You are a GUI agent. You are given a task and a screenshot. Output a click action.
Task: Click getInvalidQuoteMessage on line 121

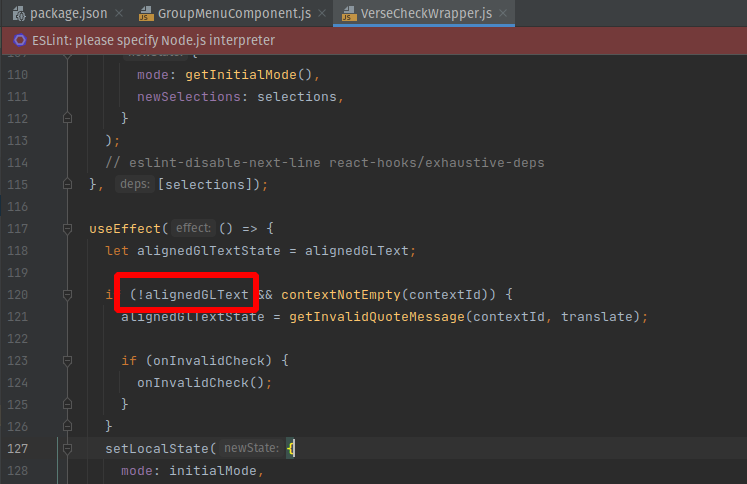point(376,317)
